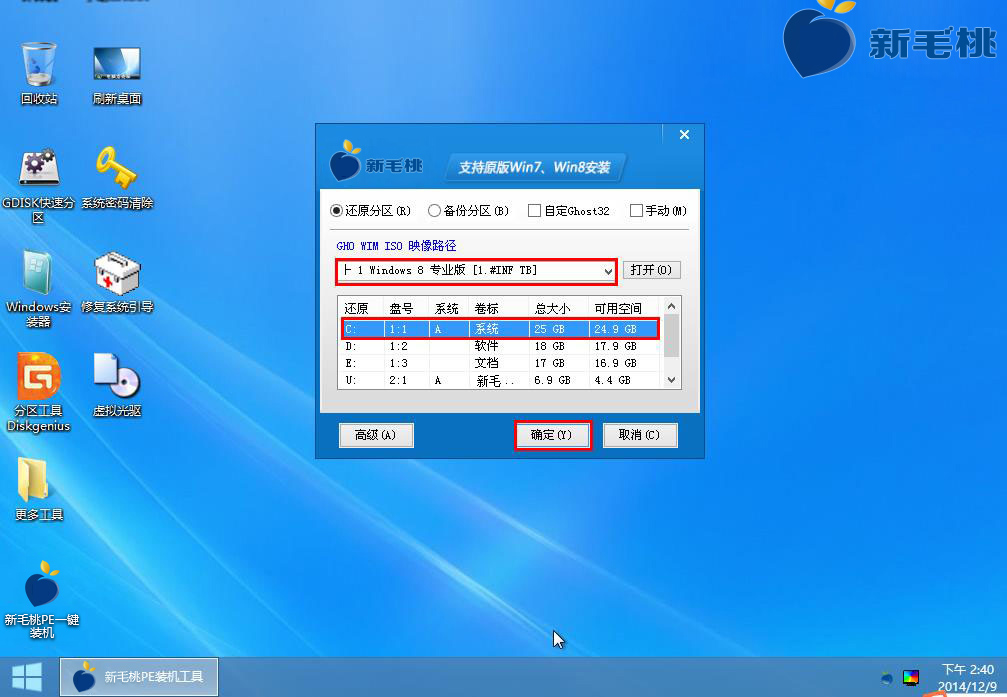The height and width of the screenshot is (697, 1007).
Task: Click the 刷新桌面 desktop icon
Action: tap(116, 75)
